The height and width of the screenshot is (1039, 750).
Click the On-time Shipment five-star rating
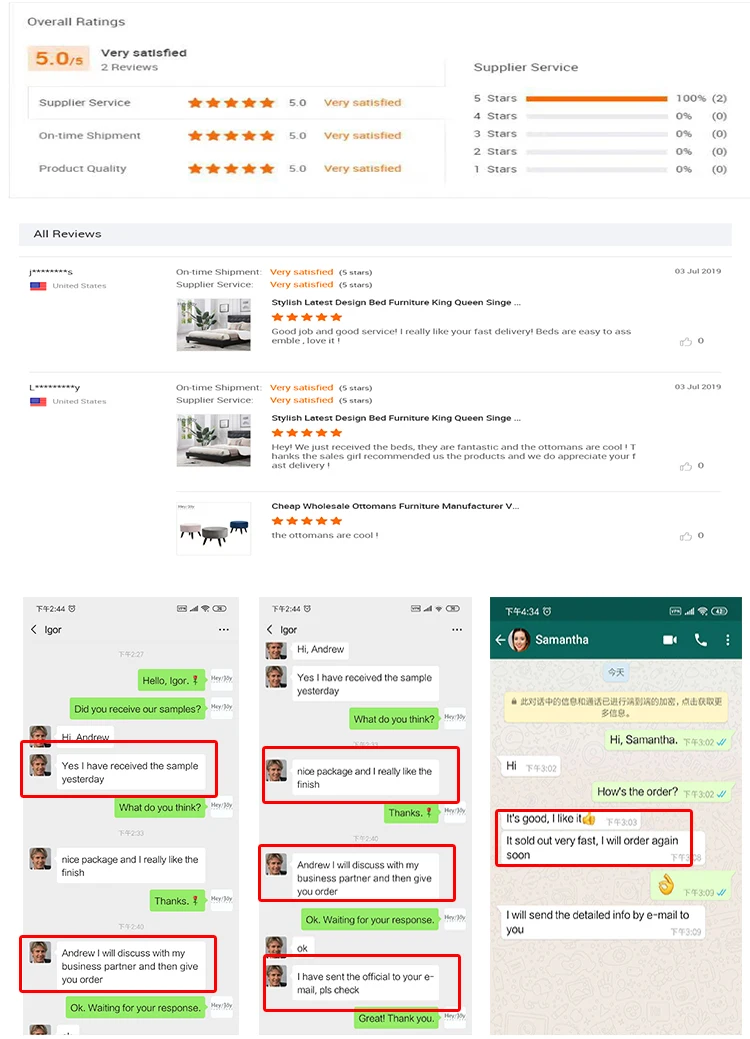pos(231,136)
